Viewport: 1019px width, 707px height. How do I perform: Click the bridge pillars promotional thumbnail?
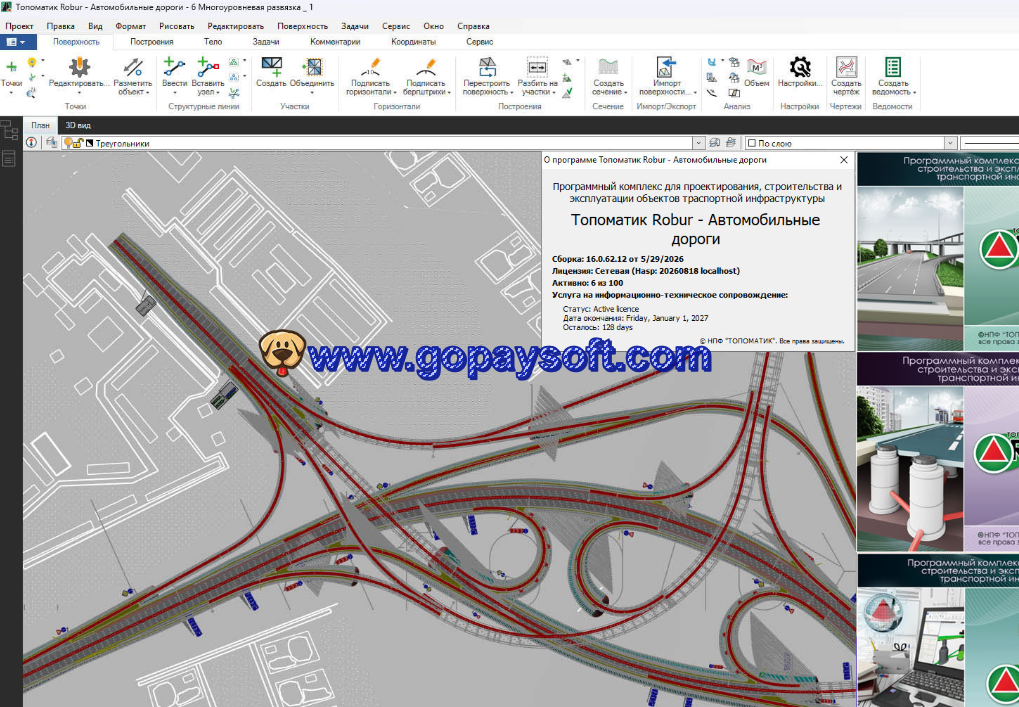click(x=910, y=468)
